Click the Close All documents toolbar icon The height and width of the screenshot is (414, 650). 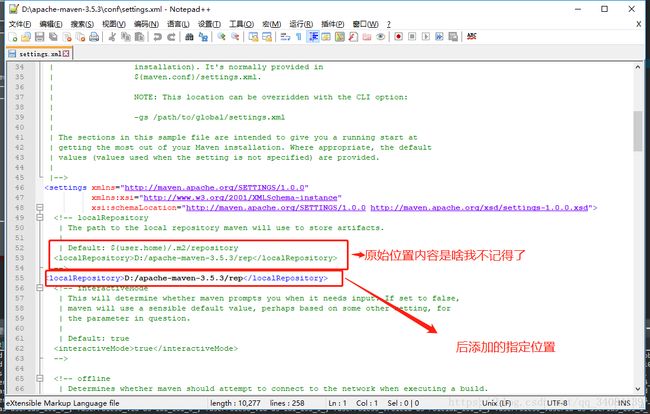(x=80, y=37)
